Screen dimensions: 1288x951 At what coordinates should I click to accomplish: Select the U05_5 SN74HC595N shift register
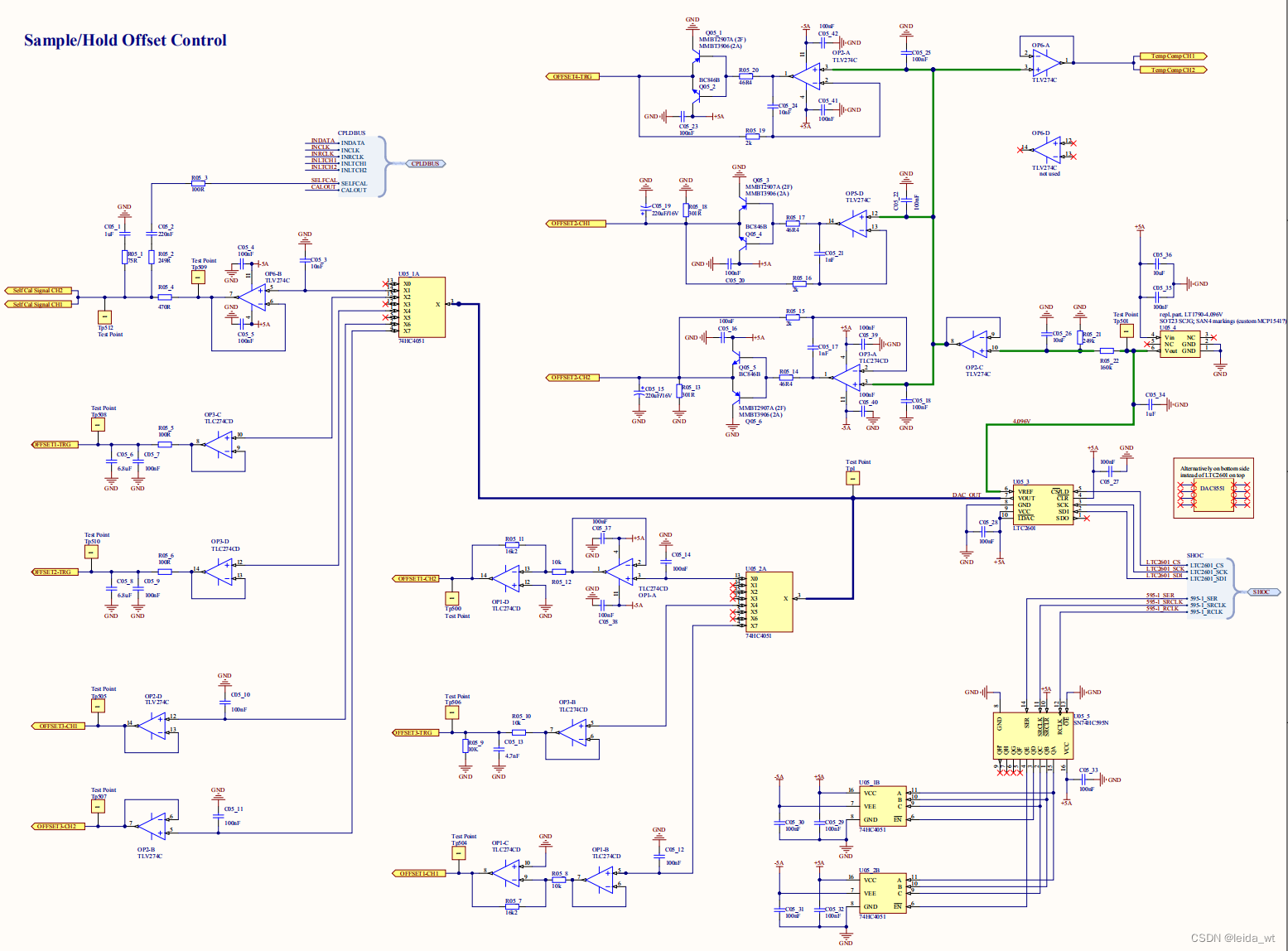pos(1033,736)
